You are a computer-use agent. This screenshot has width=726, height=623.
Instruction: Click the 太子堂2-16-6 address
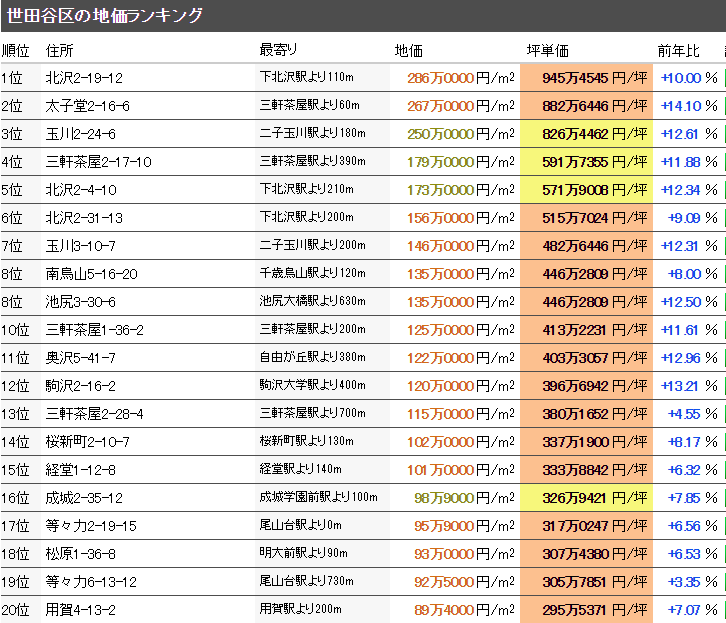(87, 106)
